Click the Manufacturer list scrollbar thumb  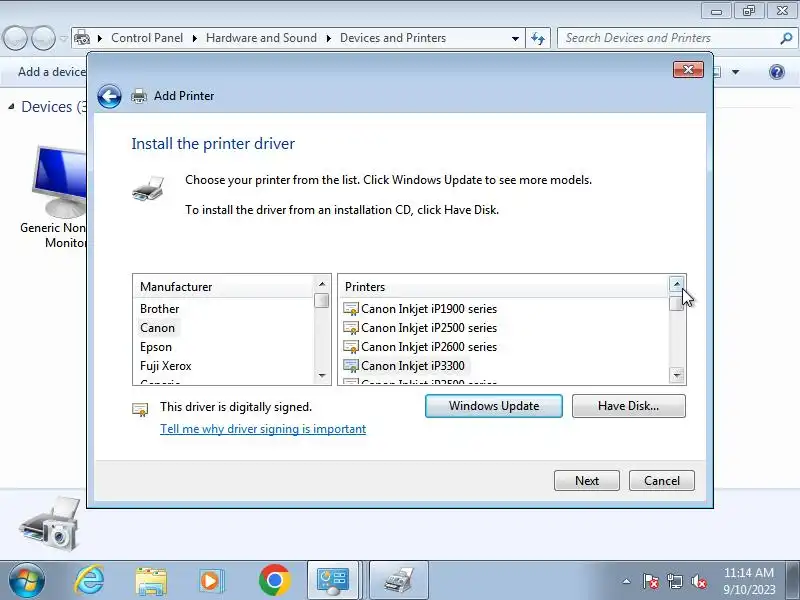point(322,301)
